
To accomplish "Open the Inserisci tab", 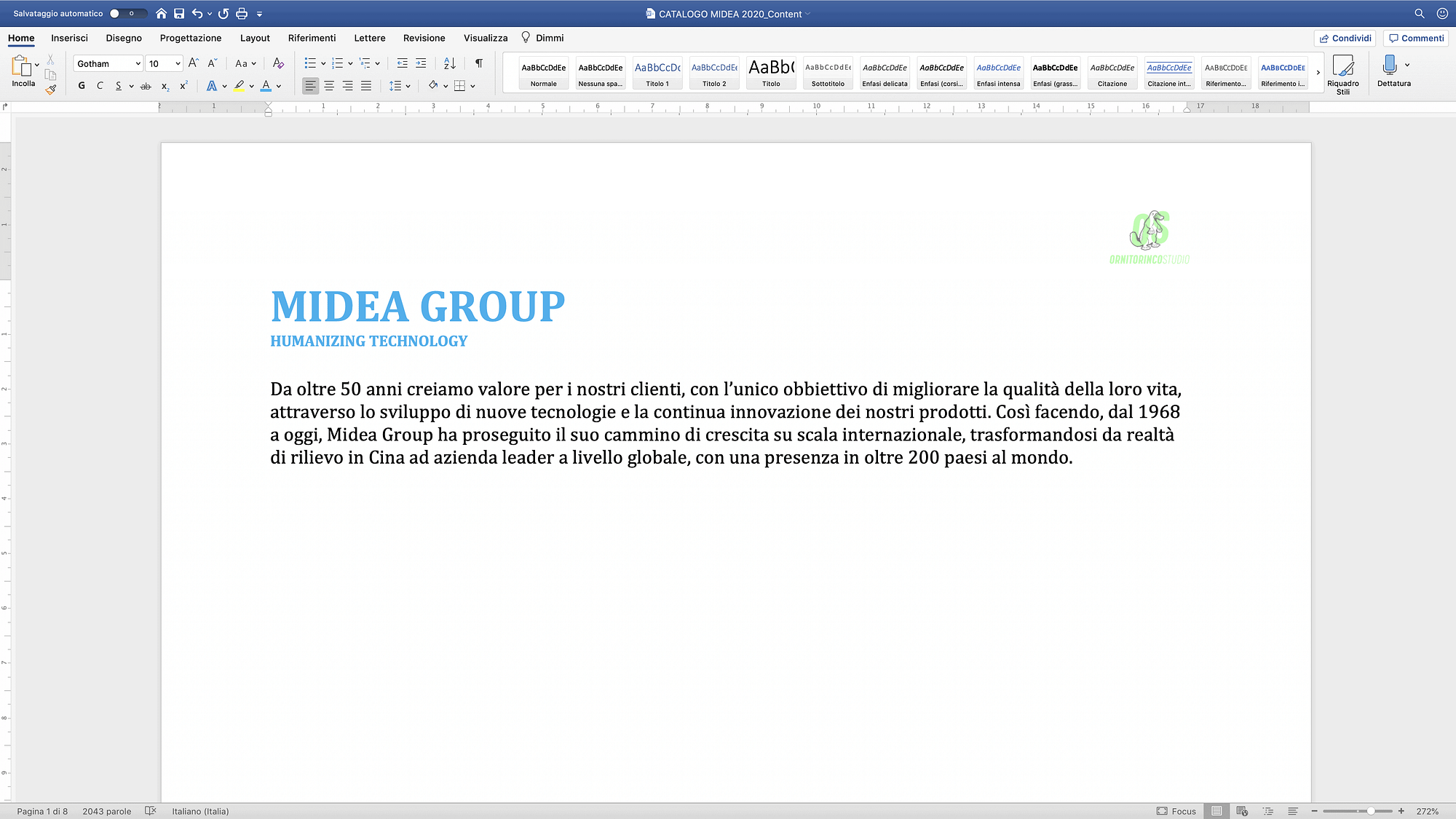I will [69, 38].
